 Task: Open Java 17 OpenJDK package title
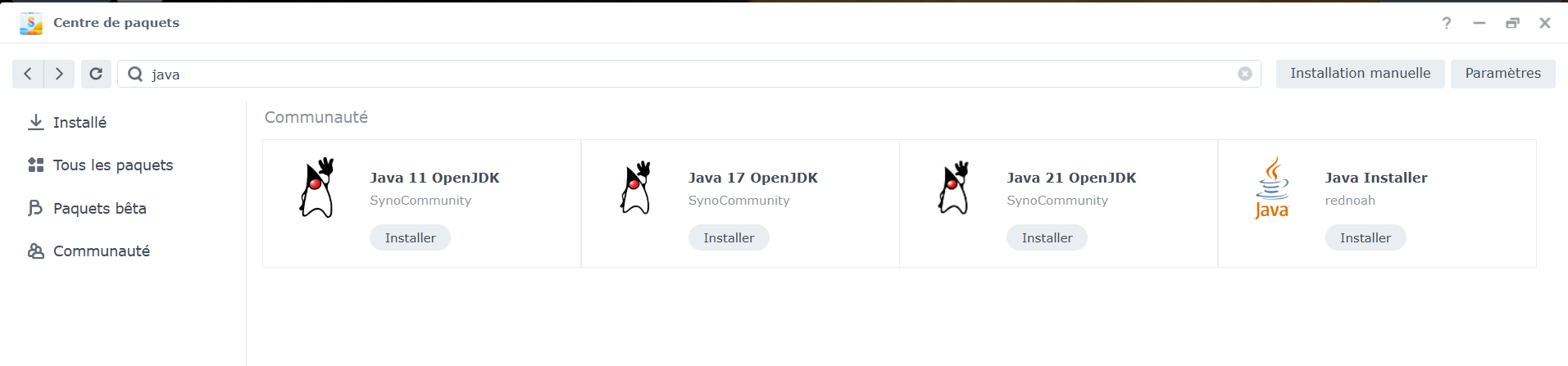(753, 178)
